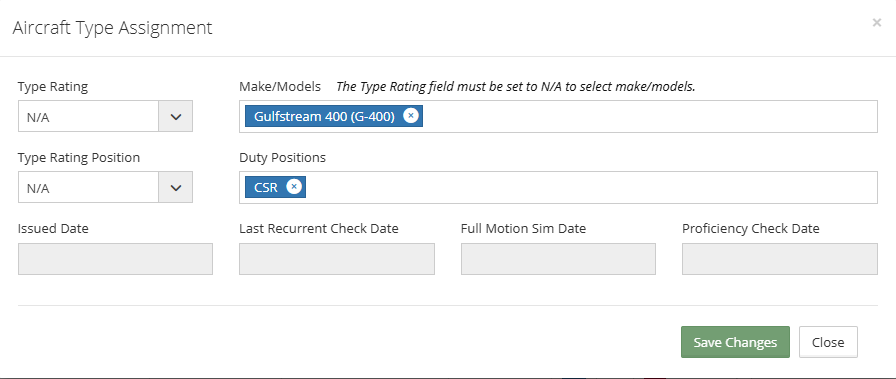Expand the Type Rating dropdown arrow

point(176,117)
